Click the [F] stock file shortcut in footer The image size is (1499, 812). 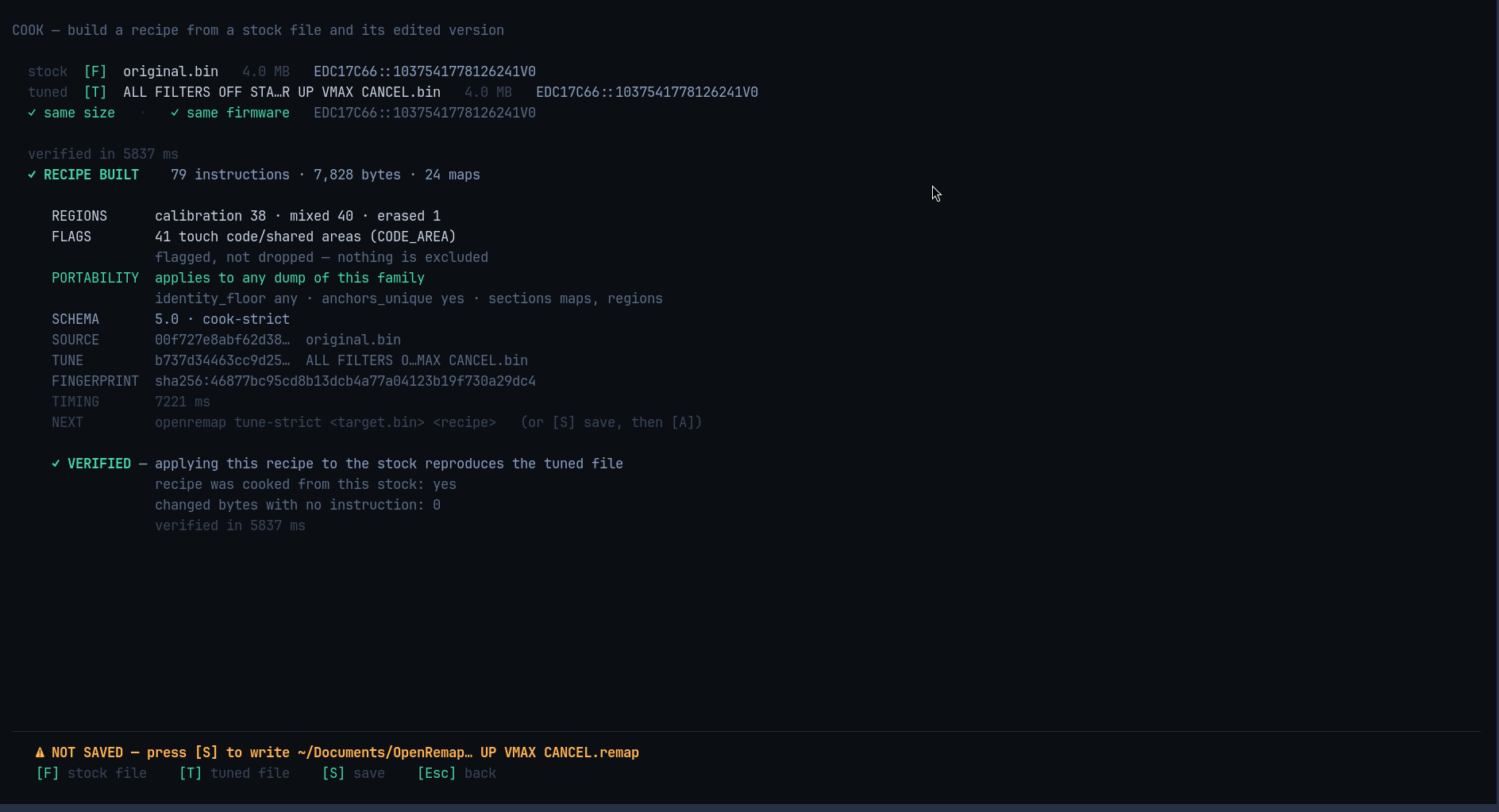click(x=91, y=773)
